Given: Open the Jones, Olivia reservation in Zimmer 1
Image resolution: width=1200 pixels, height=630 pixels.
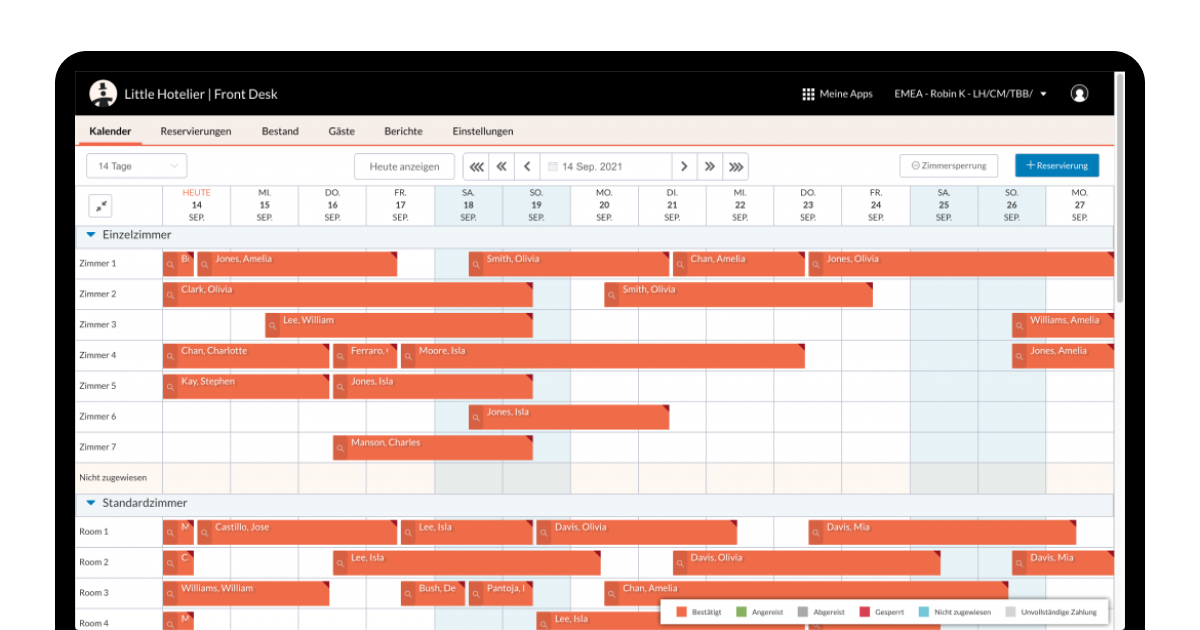Looking at the screenshot, I should pos(961,265).
